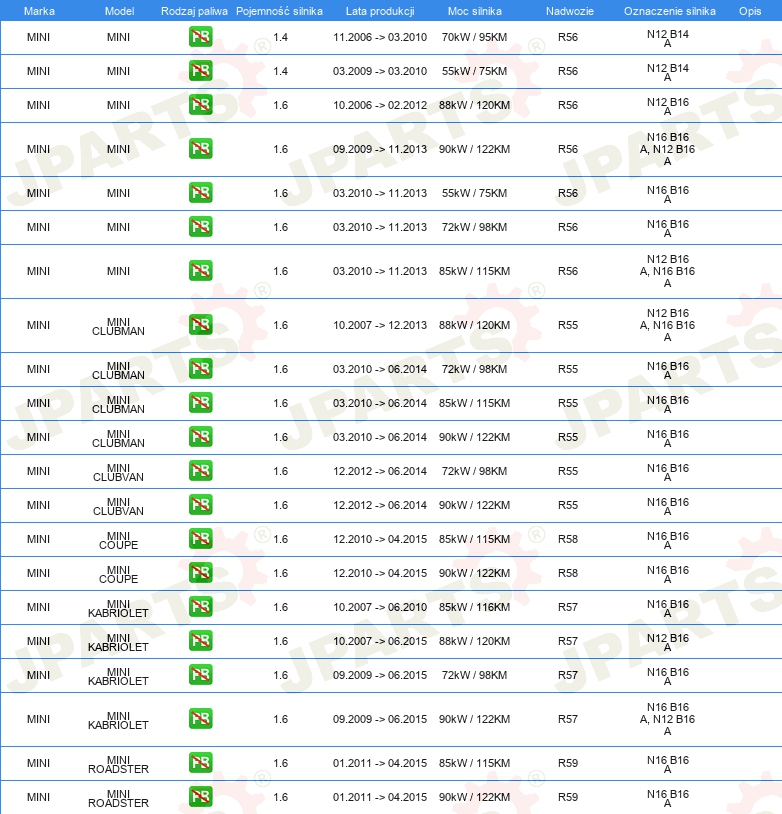Click the fuel icon in the Clubman 72kW / 98KM row
The height and width of the screenshot is (814, 782).
click(x=200, y=369)
